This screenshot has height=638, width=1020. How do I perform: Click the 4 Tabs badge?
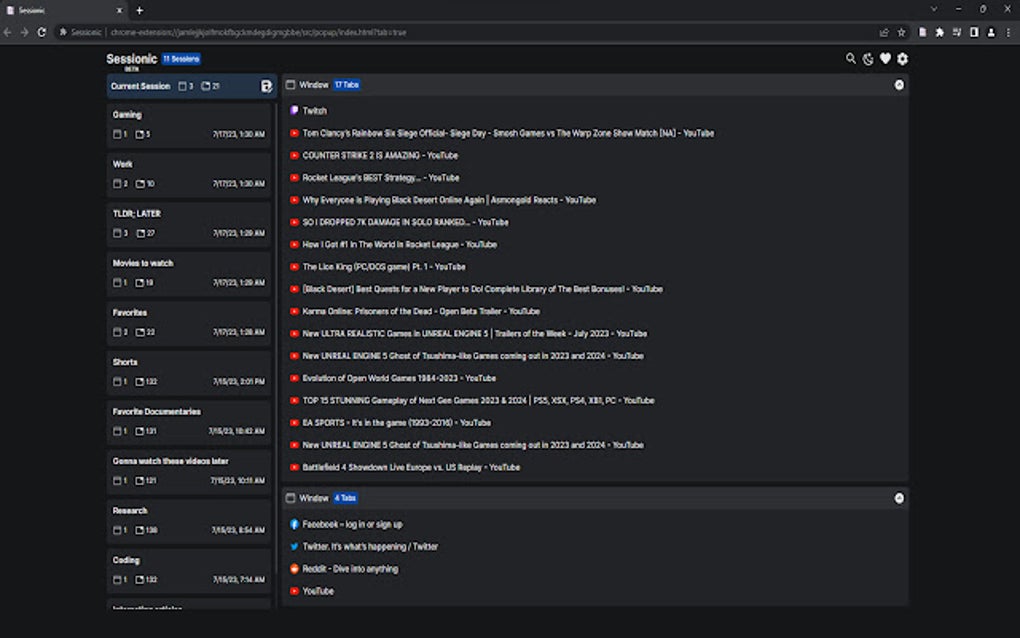point(345,498)
